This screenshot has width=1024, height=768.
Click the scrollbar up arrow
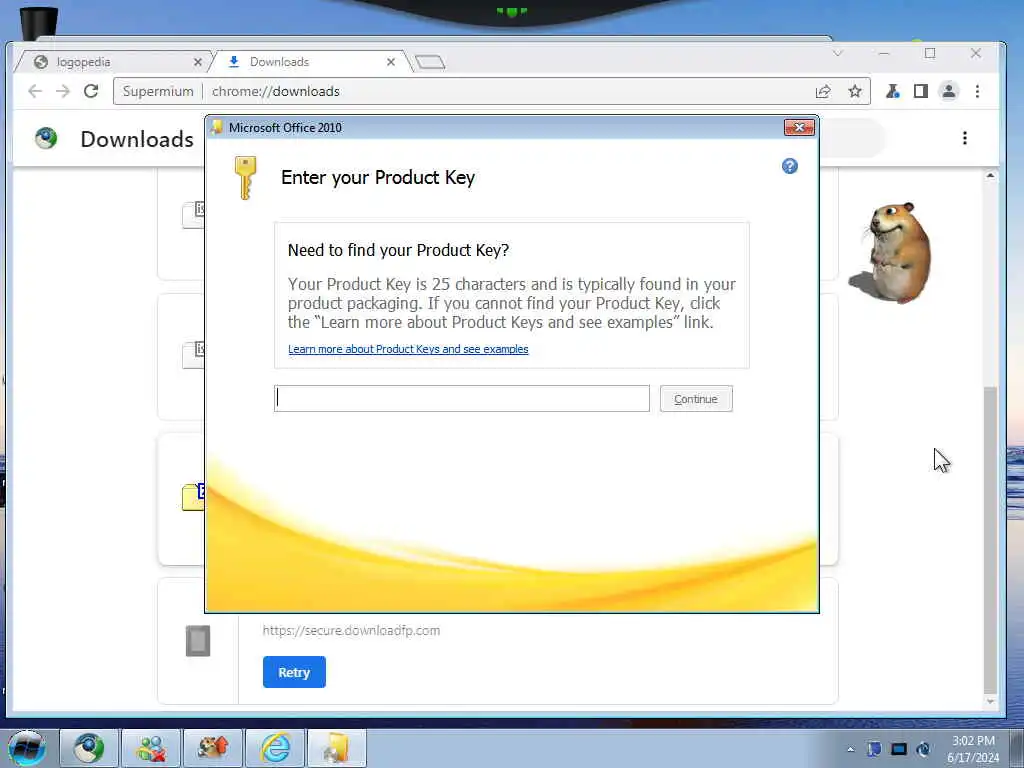pyautogui.click(x=990, y=176)
